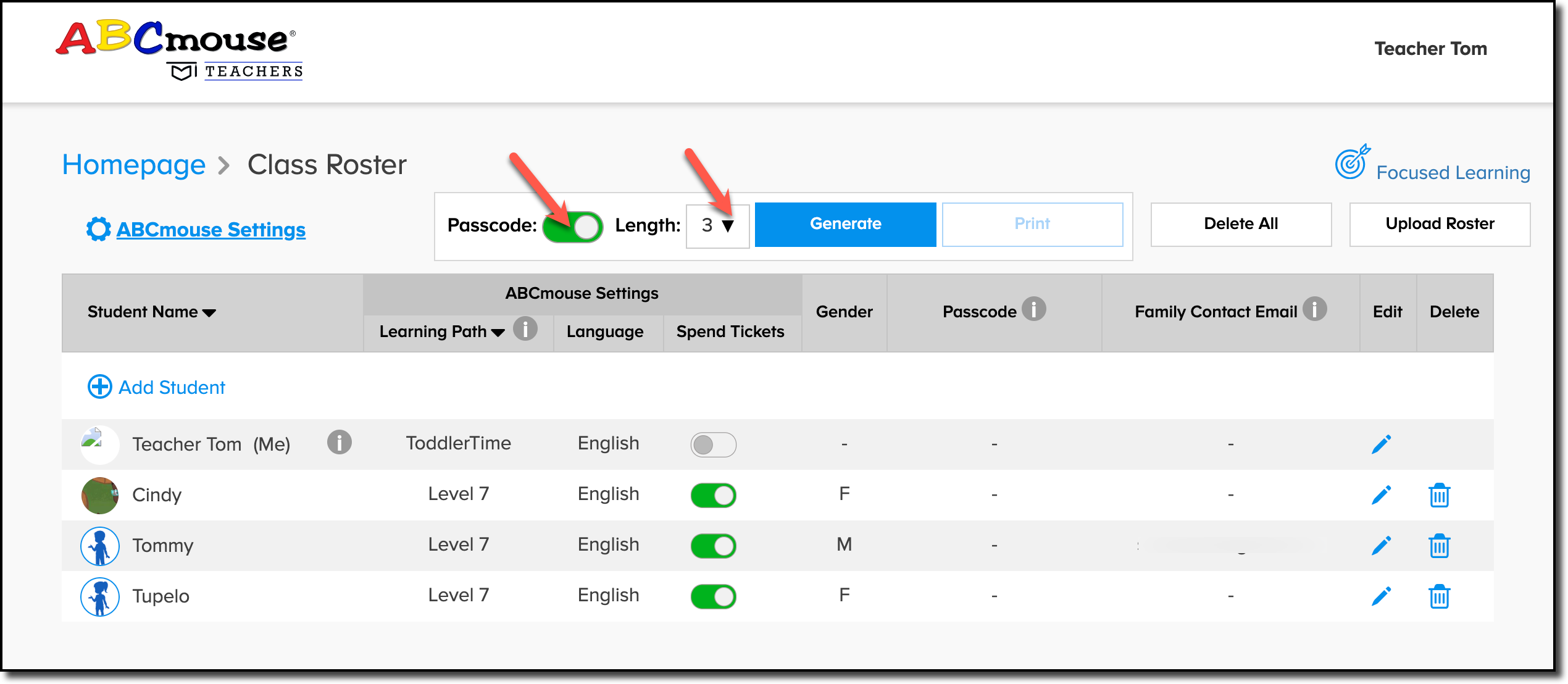Click the info icon next to Teacher Tom
The image size is (1568, 684).
(340, 443)
